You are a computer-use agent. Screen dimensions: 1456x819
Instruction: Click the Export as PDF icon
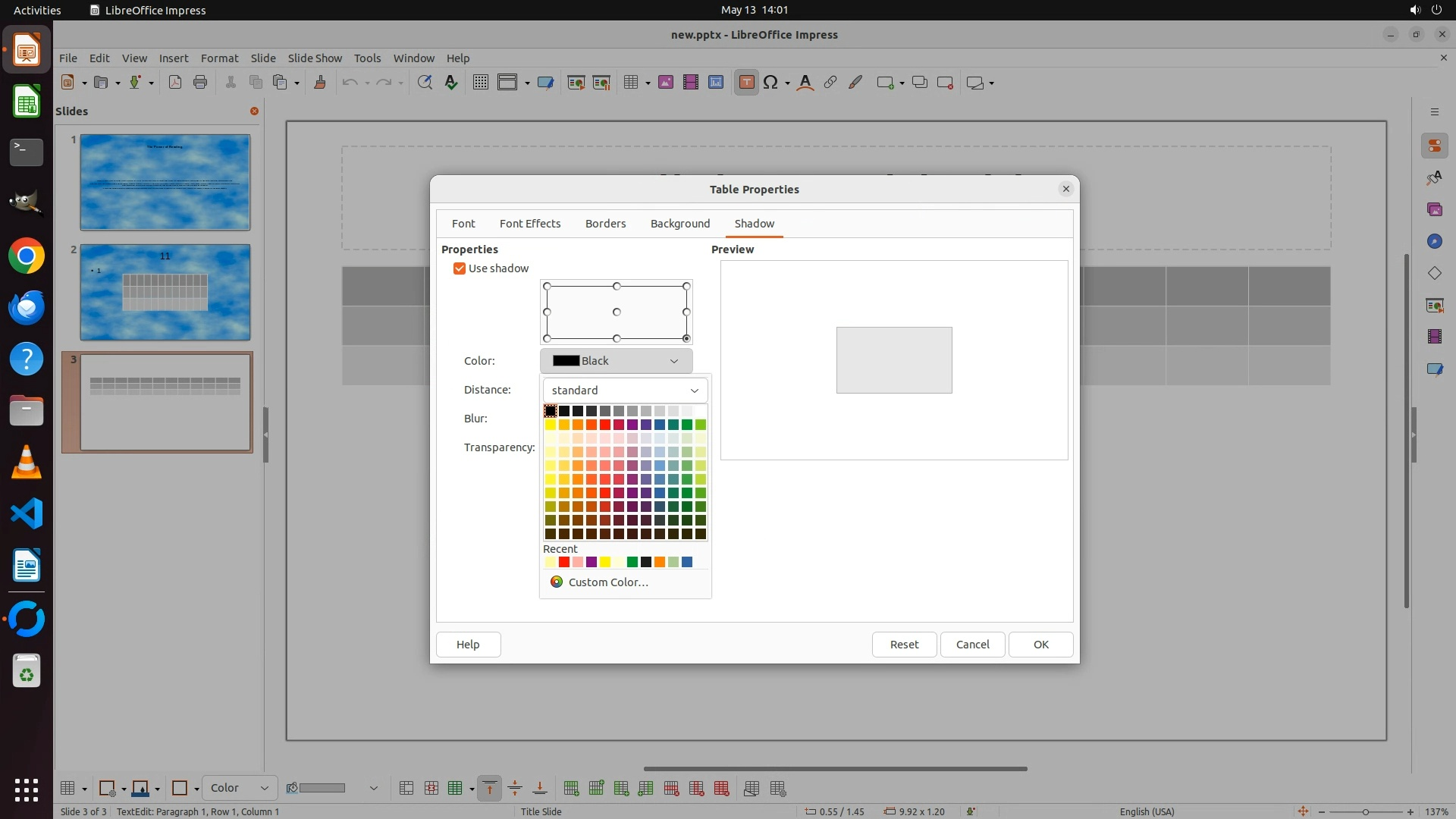[x=175, y=83]
